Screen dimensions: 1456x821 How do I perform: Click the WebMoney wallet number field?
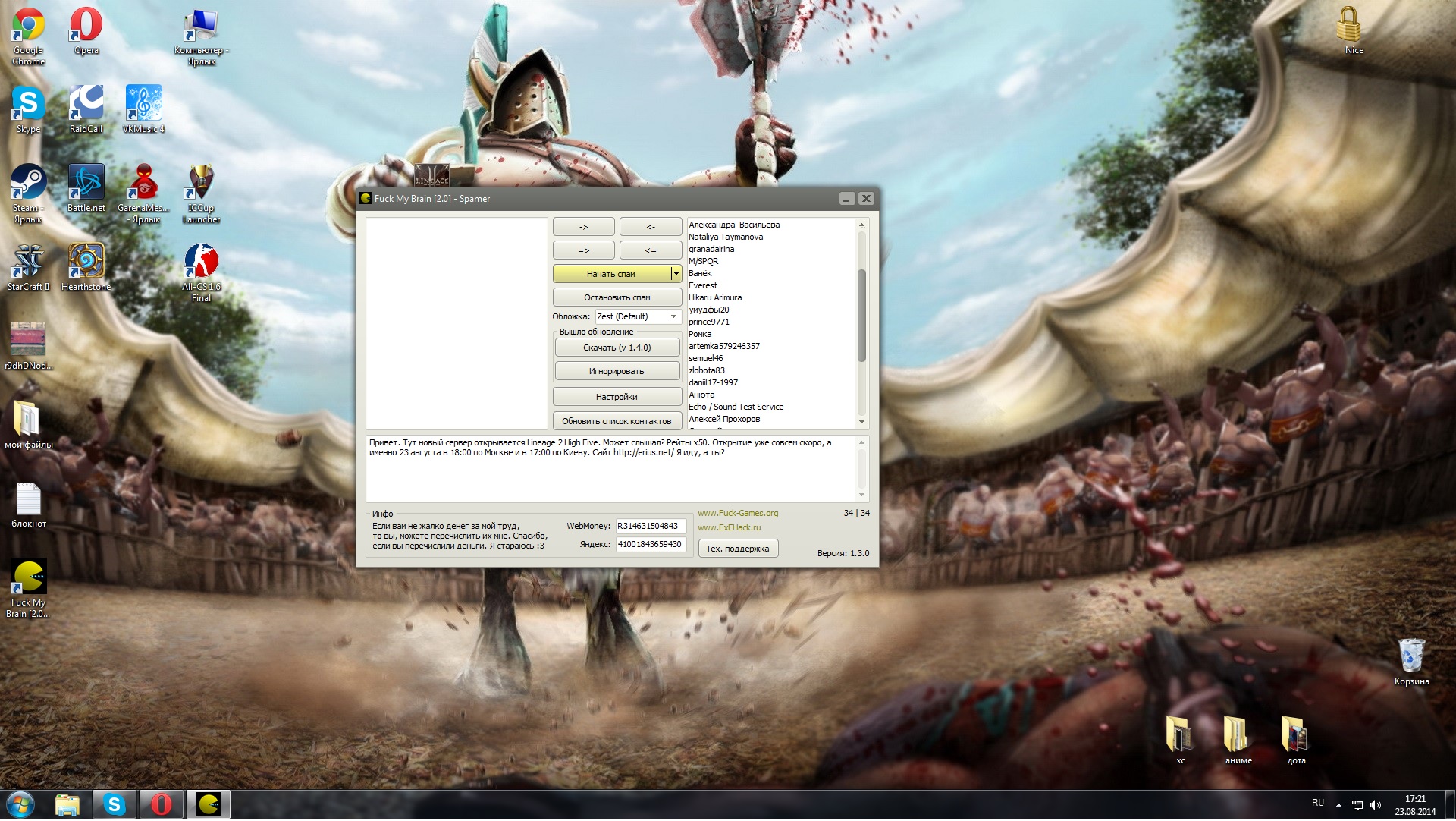click(x=651, y=526)
